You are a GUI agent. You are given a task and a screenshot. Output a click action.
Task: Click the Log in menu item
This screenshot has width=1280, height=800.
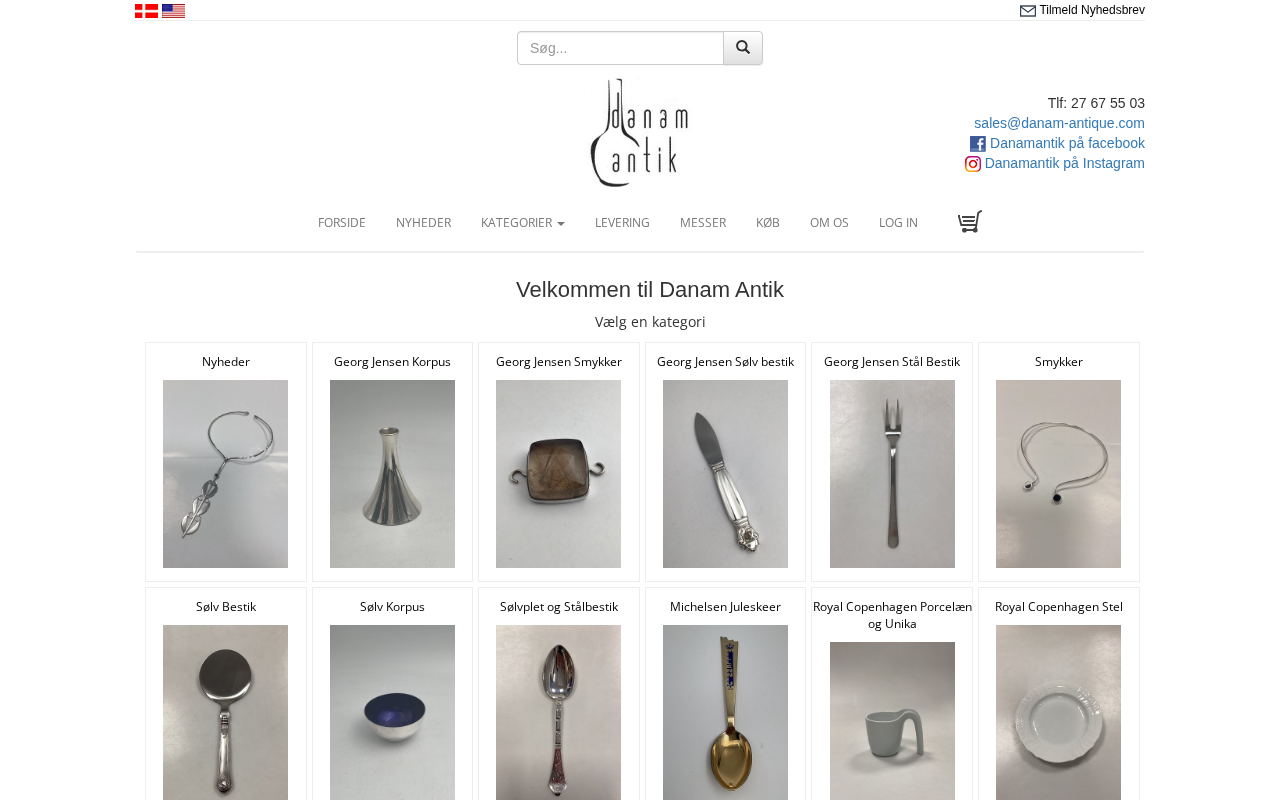coord(898,223)
